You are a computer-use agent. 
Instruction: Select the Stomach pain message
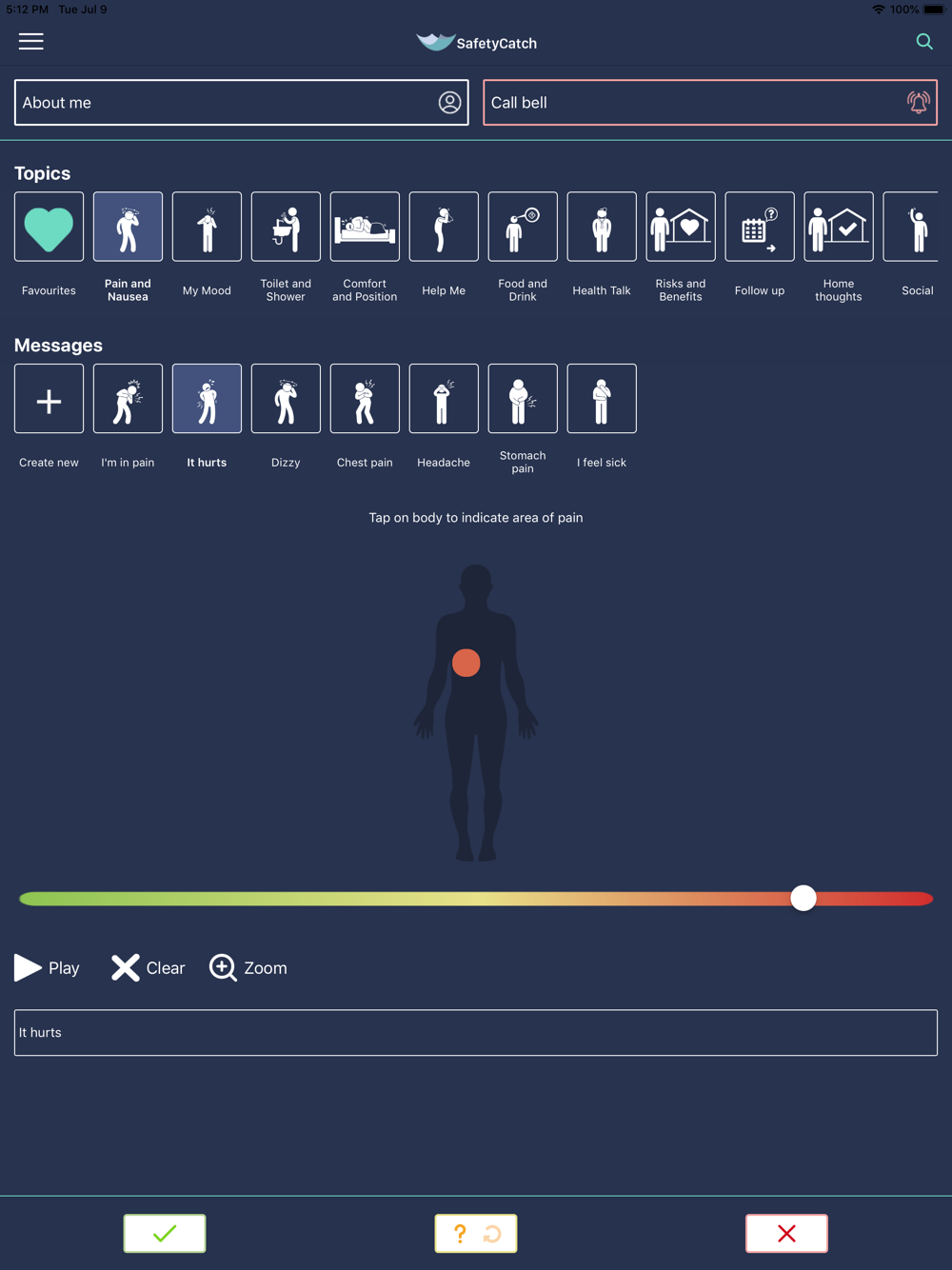tap(523, 399)
